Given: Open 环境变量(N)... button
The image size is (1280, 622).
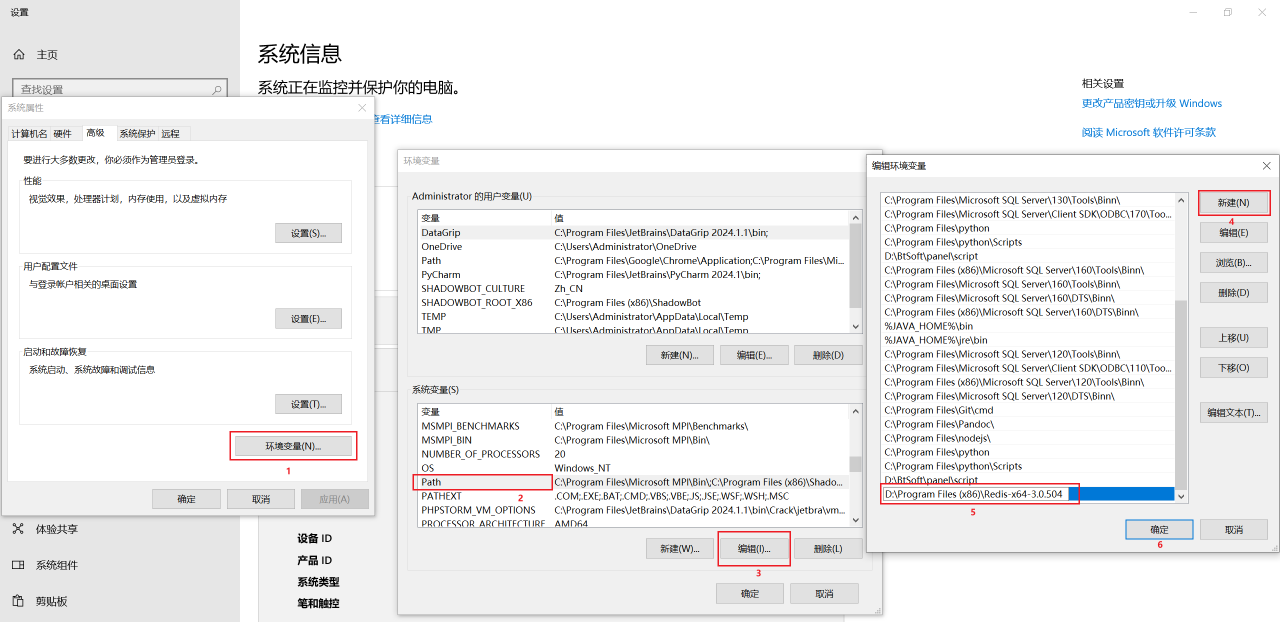Looking at the screenshot, I should [293, 446].
